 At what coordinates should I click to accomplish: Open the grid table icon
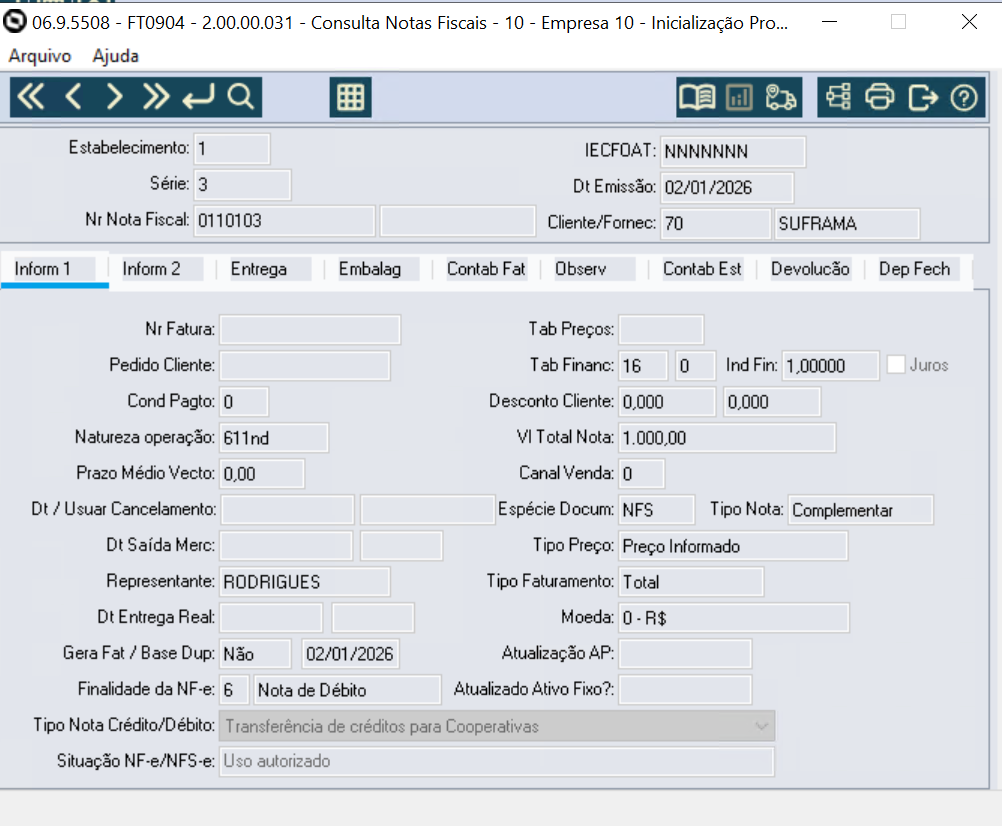350,97
